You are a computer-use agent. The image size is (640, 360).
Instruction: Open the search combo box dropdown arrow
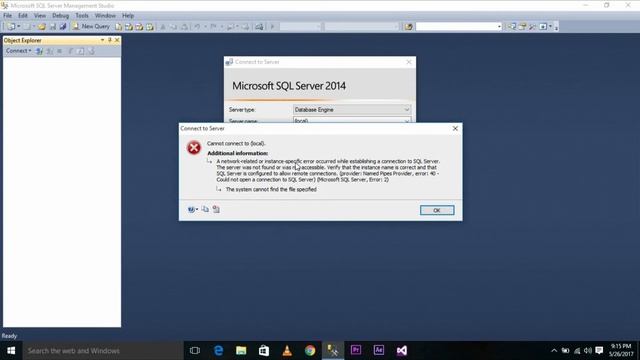(499, 27)
